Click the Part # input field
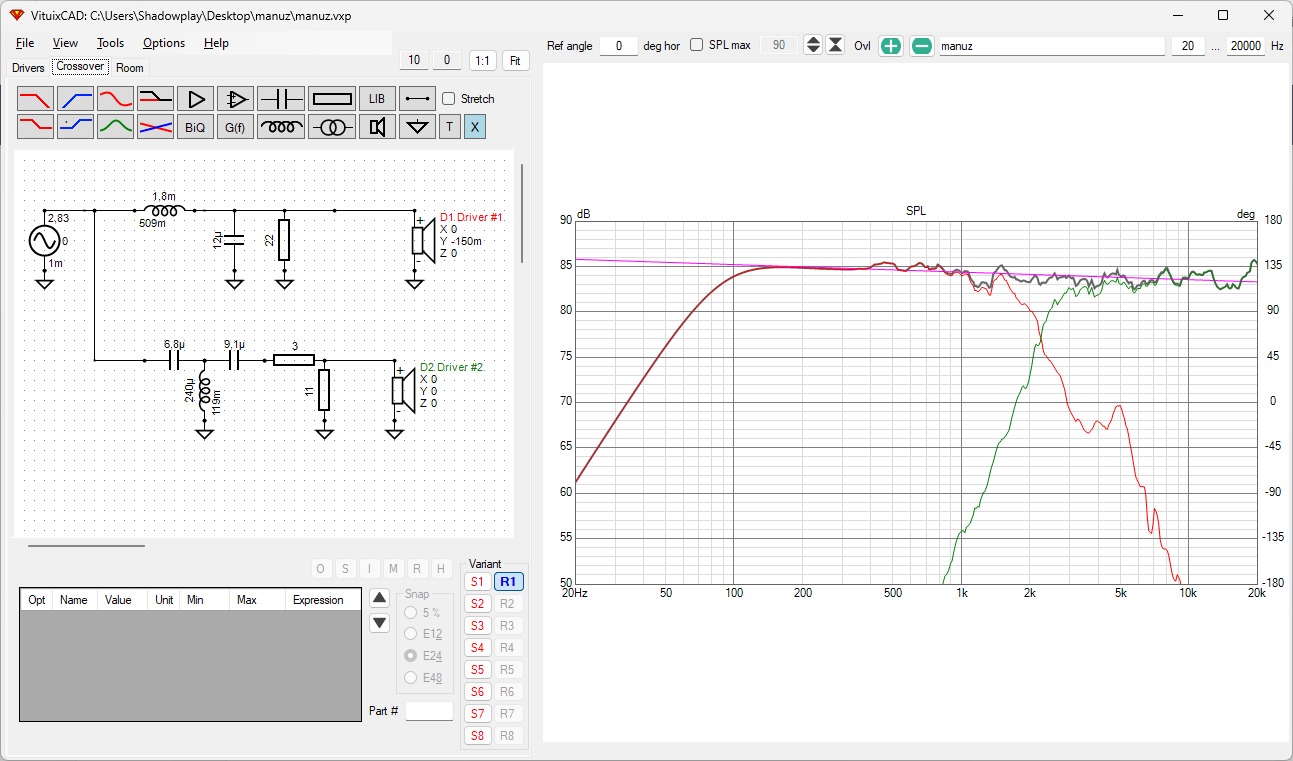This screenshot has height=761, width=1293. (x=429, y=711)
